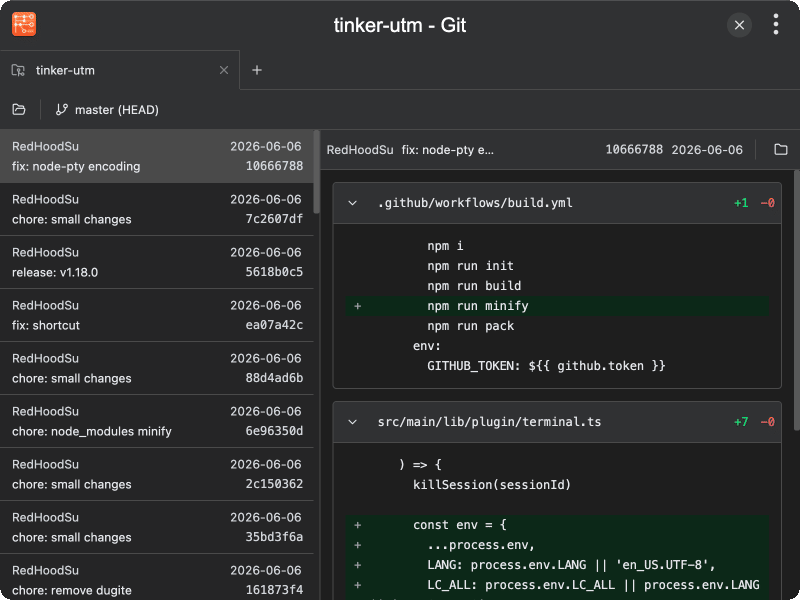Select commit ea07a42c fix: shortcut
Screen dimensions: 800x600
click(x=157, y=315)
